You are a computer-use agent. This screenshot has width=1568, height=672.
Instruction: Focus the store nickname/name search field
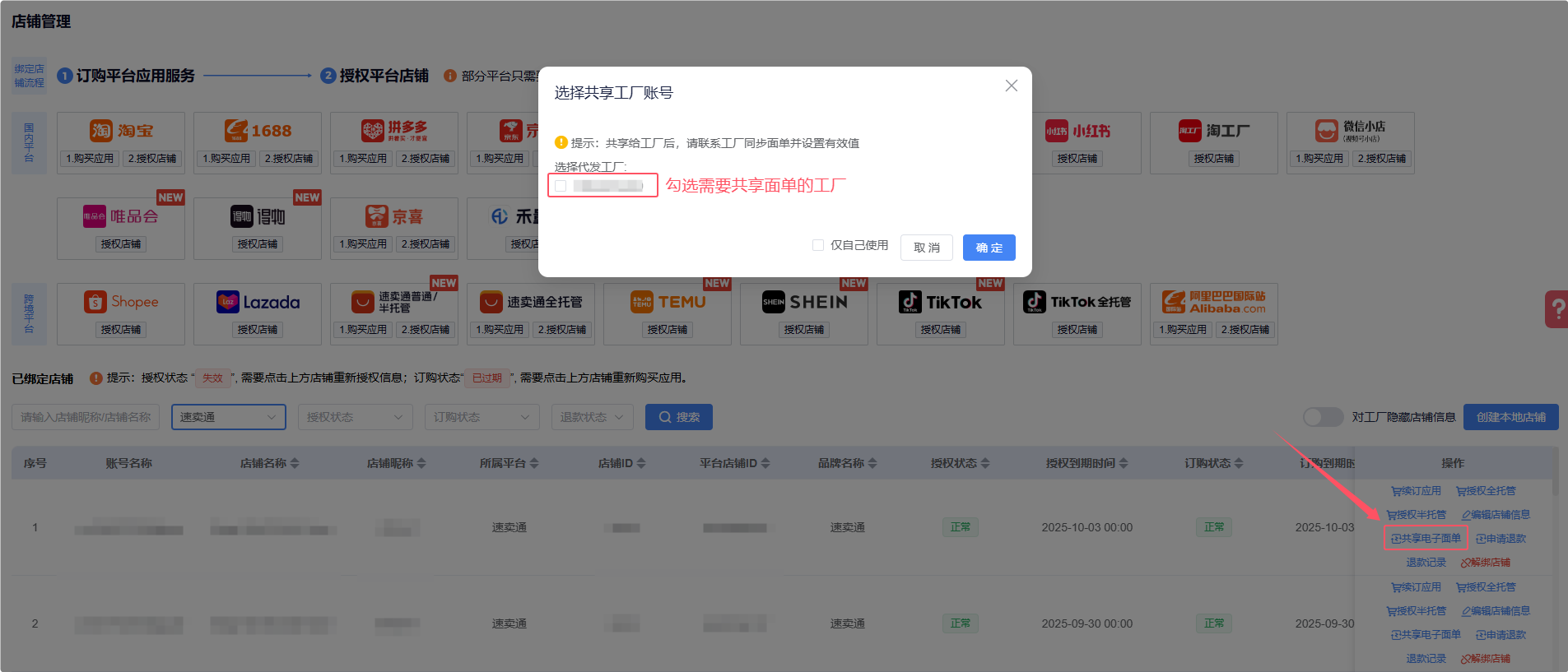86,417
